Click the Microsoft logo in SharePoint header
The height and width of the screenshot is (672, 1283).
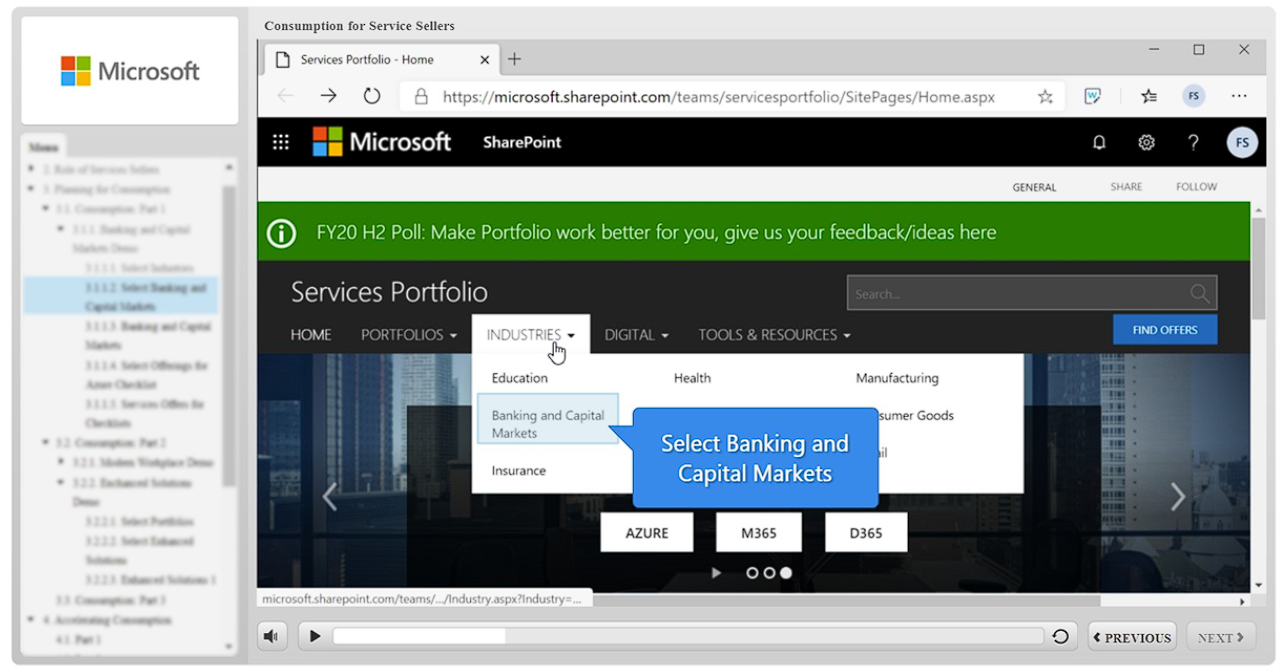[382, 142]
